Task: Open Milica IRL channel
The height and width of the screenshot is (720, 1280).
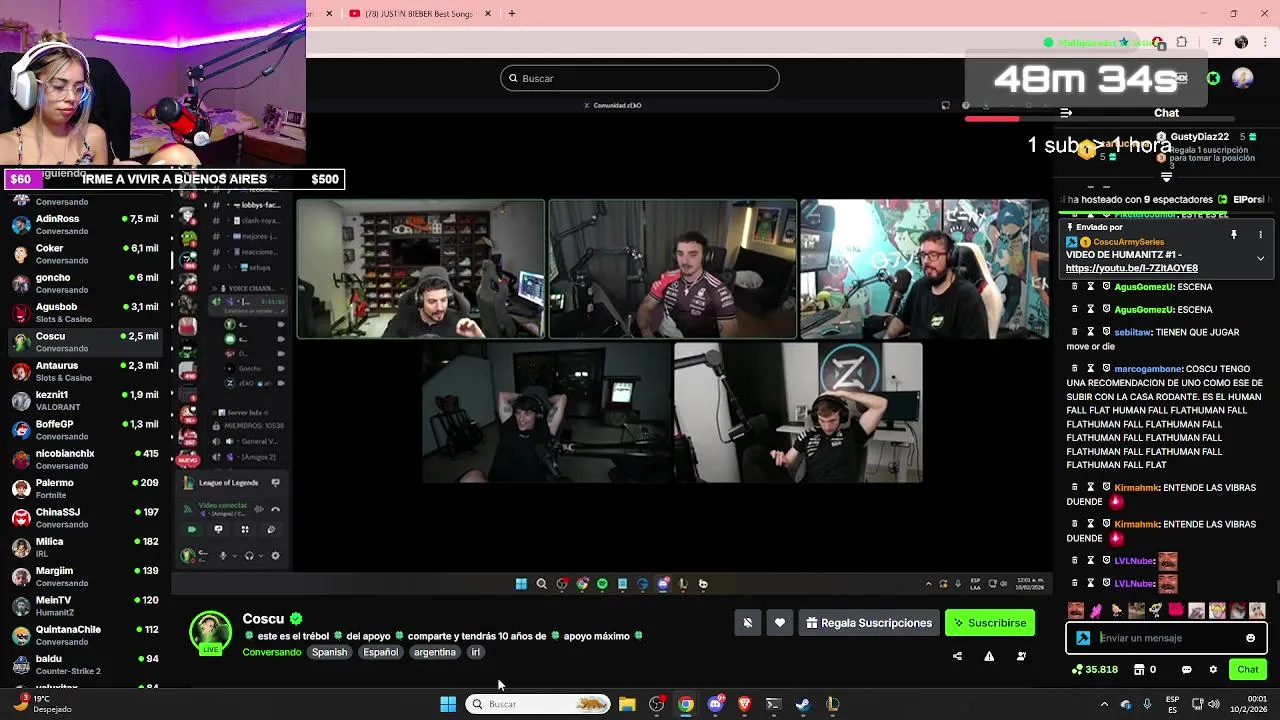Action: point(85,547)
